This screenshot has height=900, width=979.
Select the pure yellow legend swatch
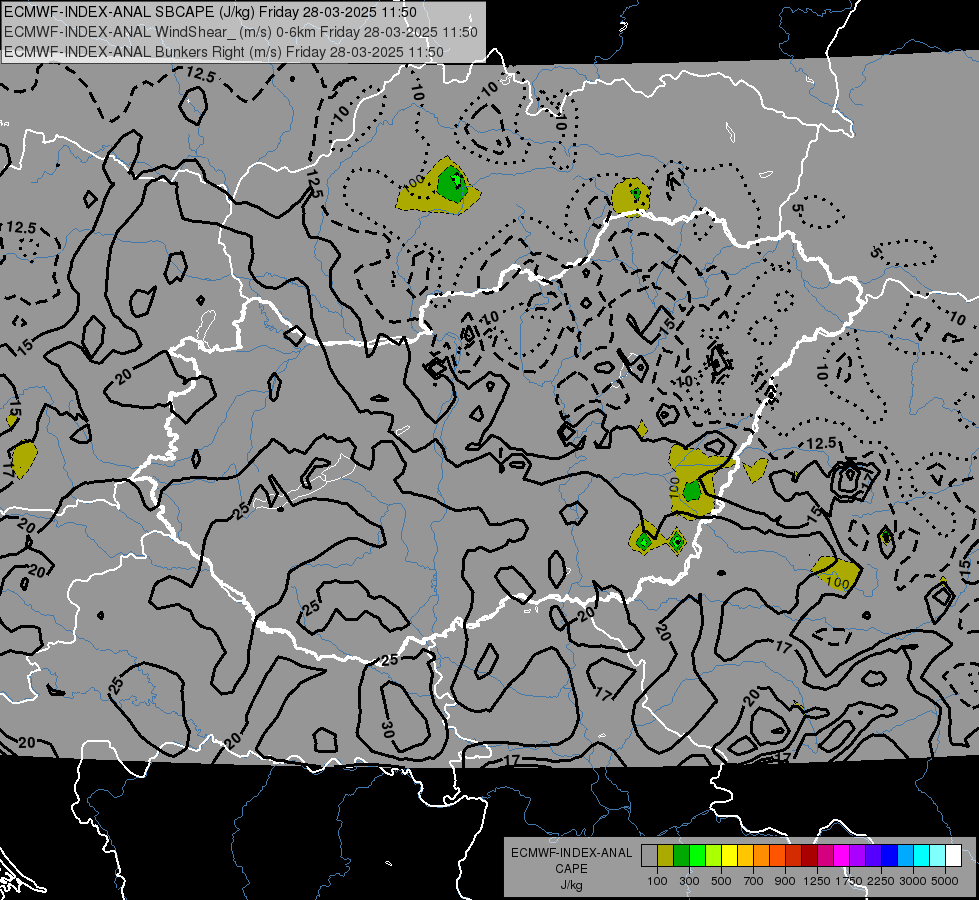(729, 855)
